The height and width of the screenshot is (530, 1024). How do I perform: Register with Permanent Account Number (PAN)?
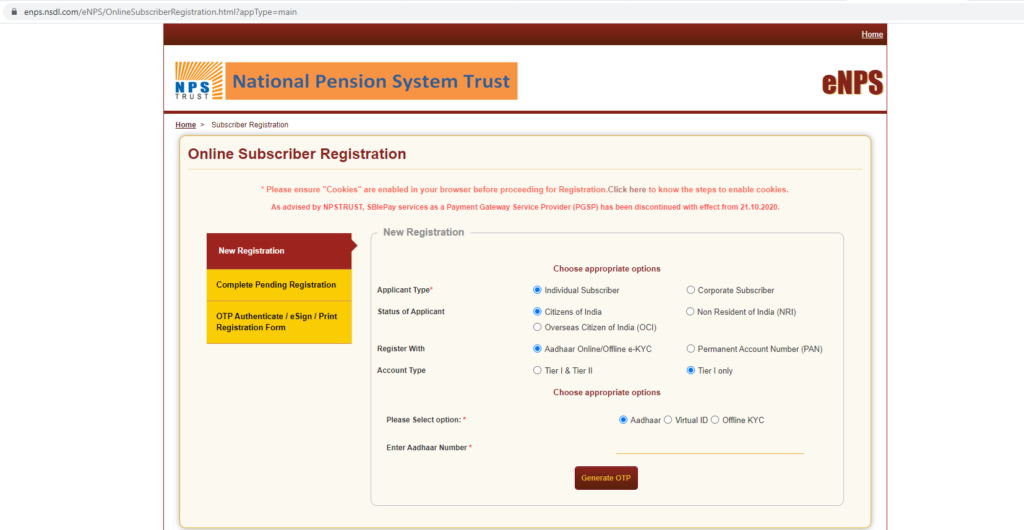pyautogui.click(x=690, y=349)
